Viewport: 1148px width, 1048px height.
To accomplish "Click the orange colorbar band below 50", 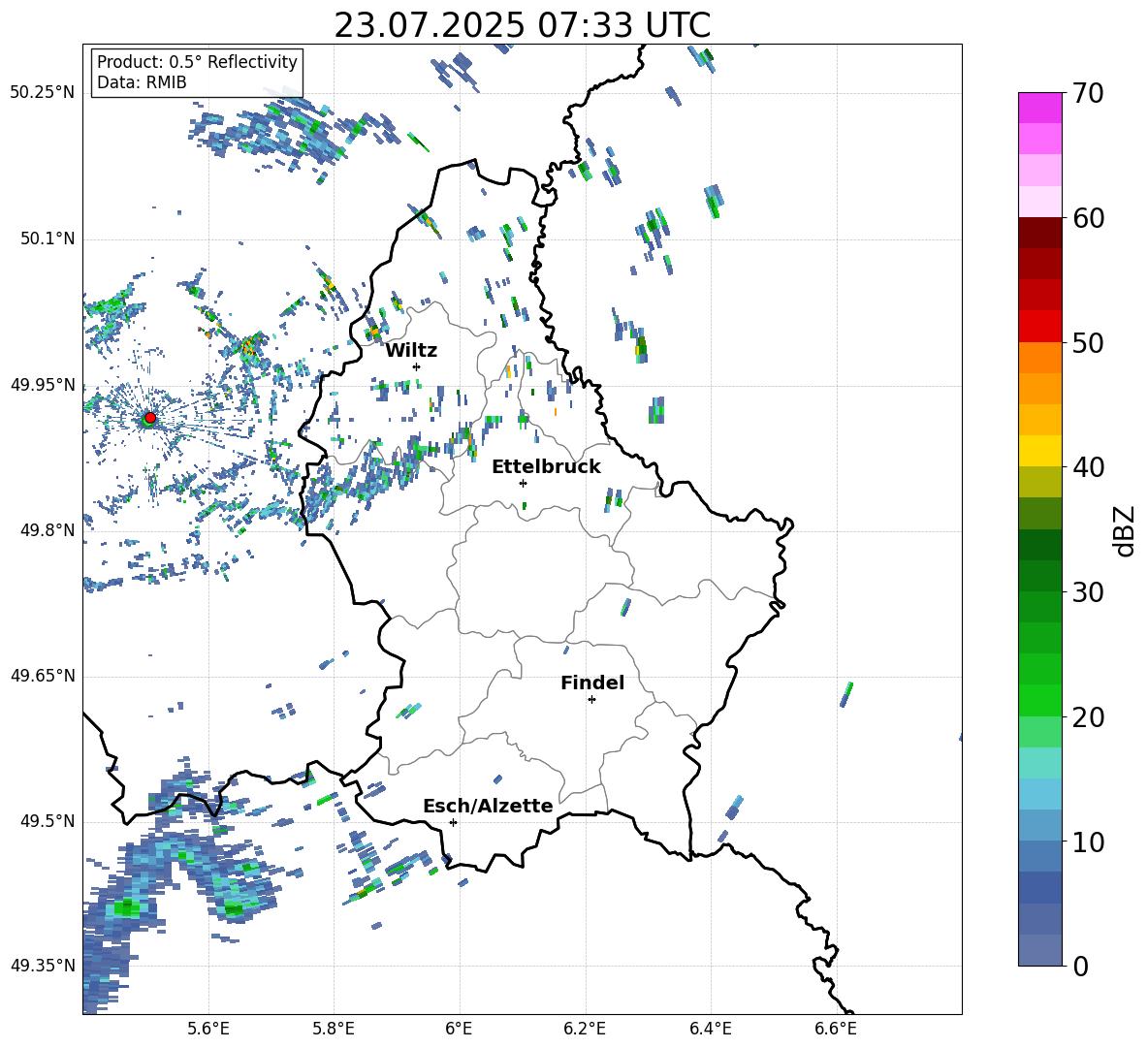I will click(x=1040, y=358).
